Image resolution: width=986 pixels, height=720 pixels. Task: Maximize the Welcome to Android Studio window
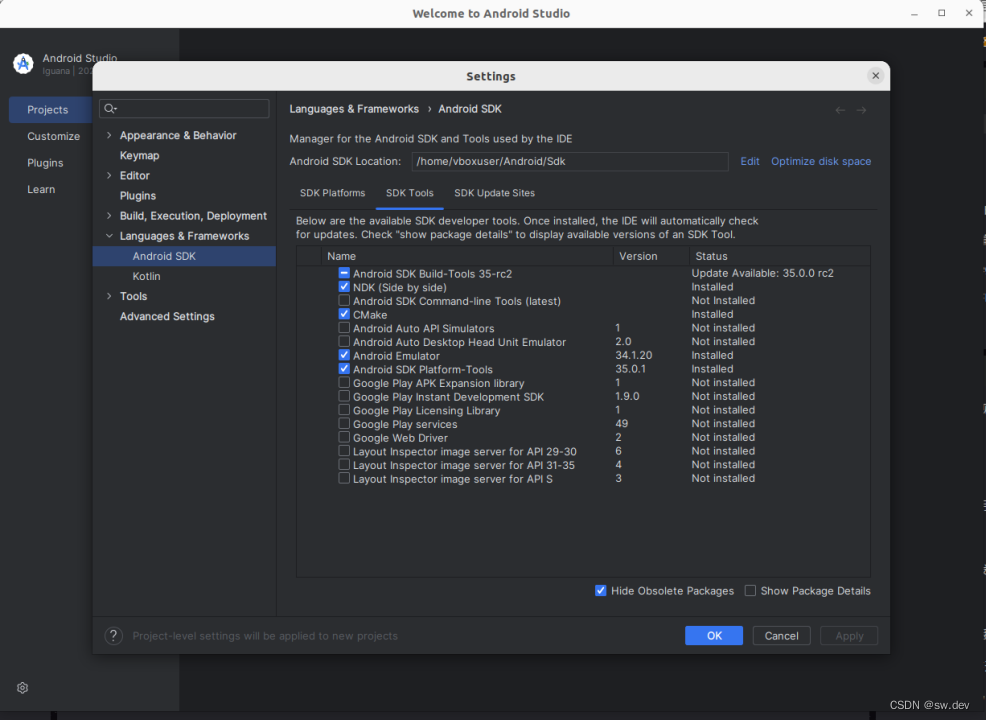pyautogui.click(x=941, y=13)
